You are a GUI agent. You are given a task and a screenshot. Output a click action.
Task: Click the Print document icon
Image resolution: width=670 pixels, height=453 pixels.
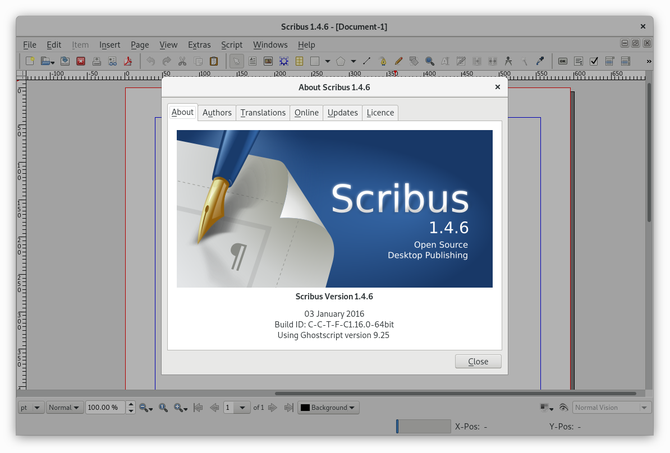click(97, 61)
